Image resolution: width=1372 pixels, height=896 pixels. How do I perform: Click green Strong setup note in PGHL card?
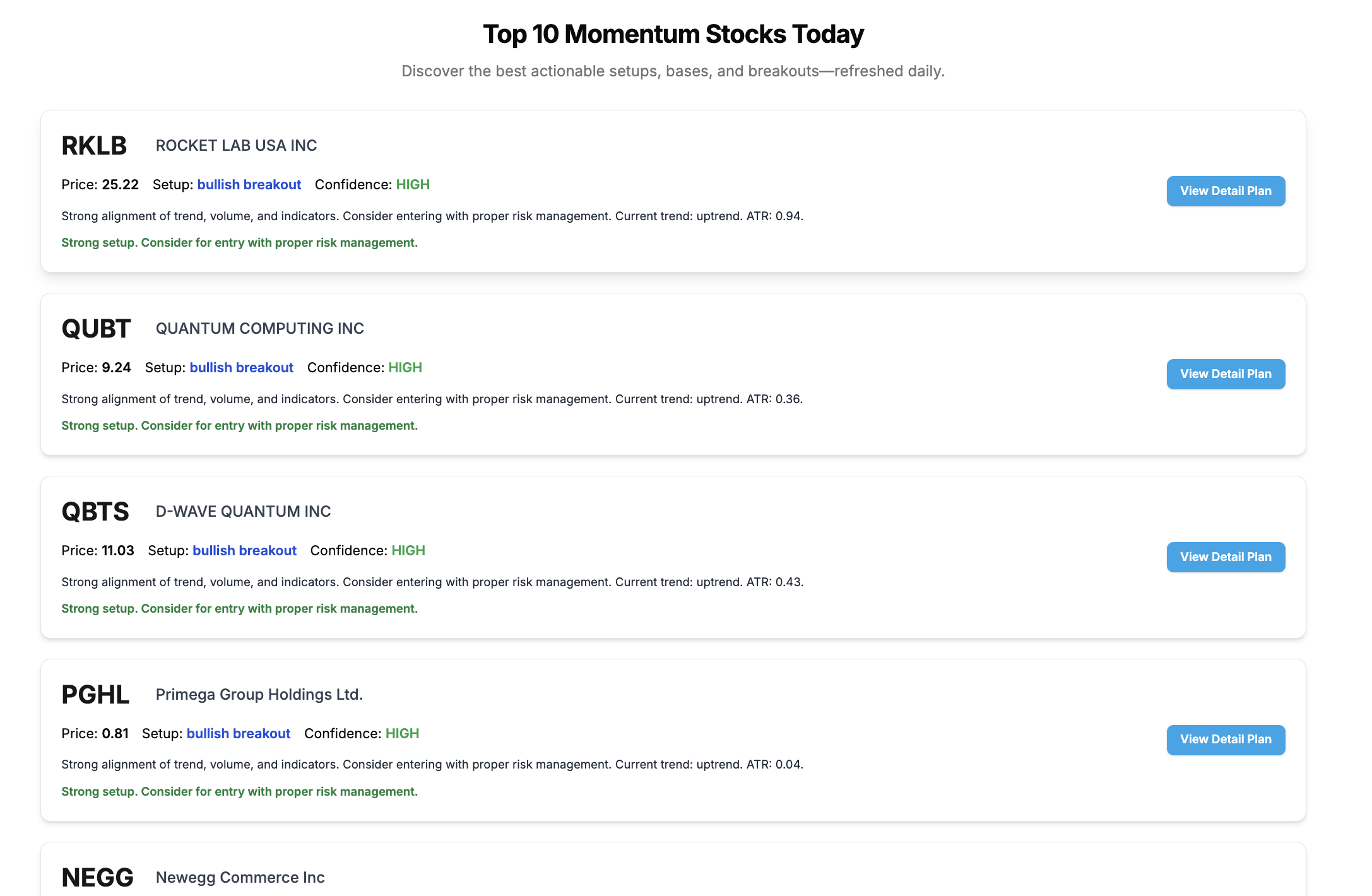pos(240,792)
